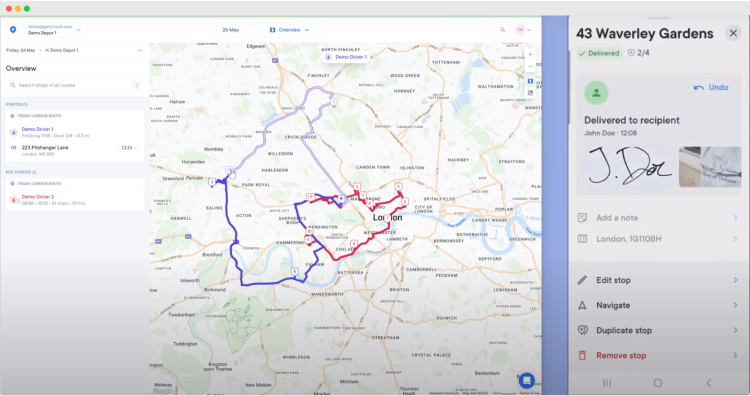Select Demo Driver 2 route entry
The width and height of the screenshot is (750, 396).
tap(75, 199)
